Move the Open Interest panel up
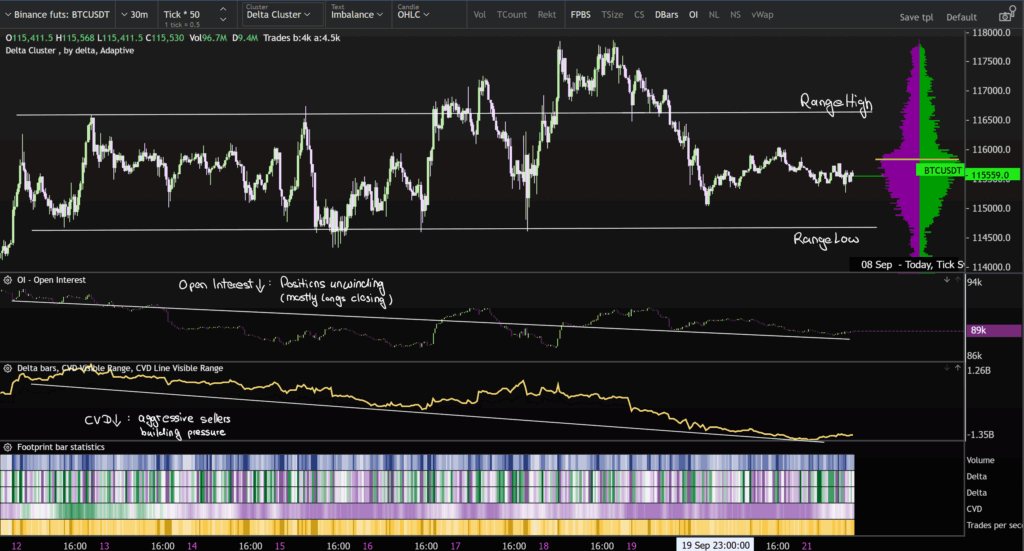Screen dimensions: 1024x551 point(958,280)
